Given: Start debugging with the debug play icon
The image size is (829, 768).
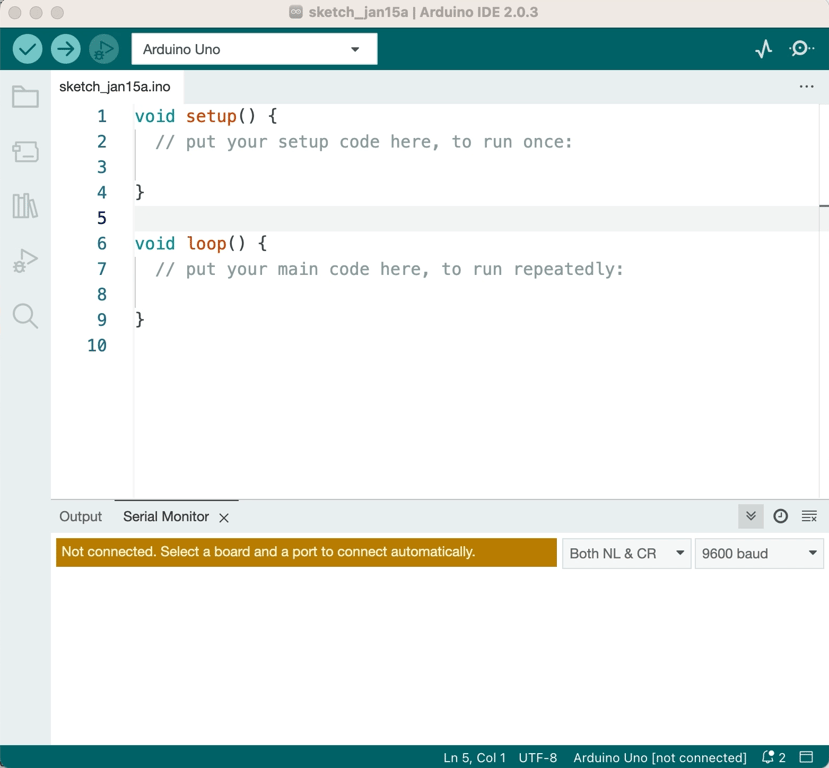Looking at the screenshot, I should [103, 49].
